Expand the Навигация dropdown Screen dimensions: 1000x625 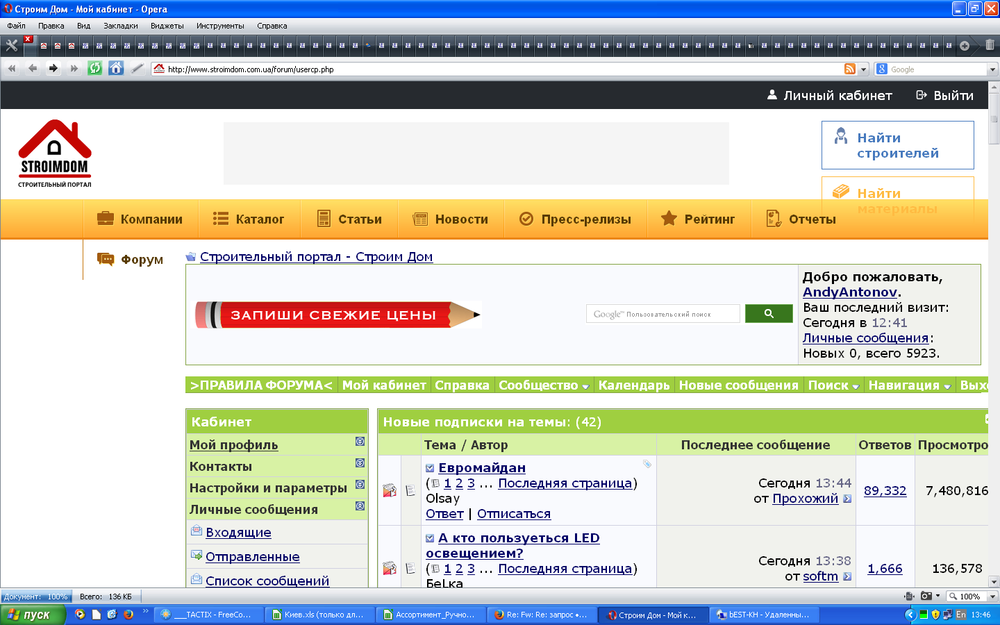click(x=910, y=384)
